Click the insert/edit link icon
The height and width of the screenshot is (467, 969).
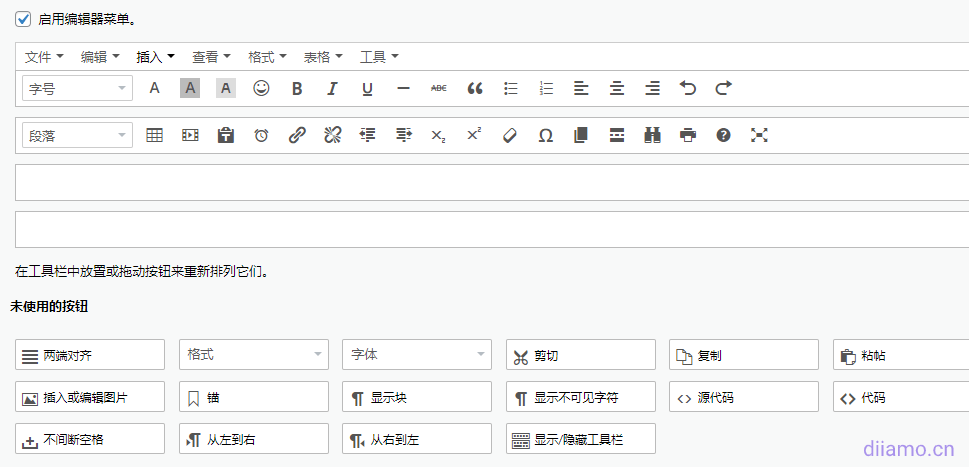pyautogui.click(x=297, y=135)
